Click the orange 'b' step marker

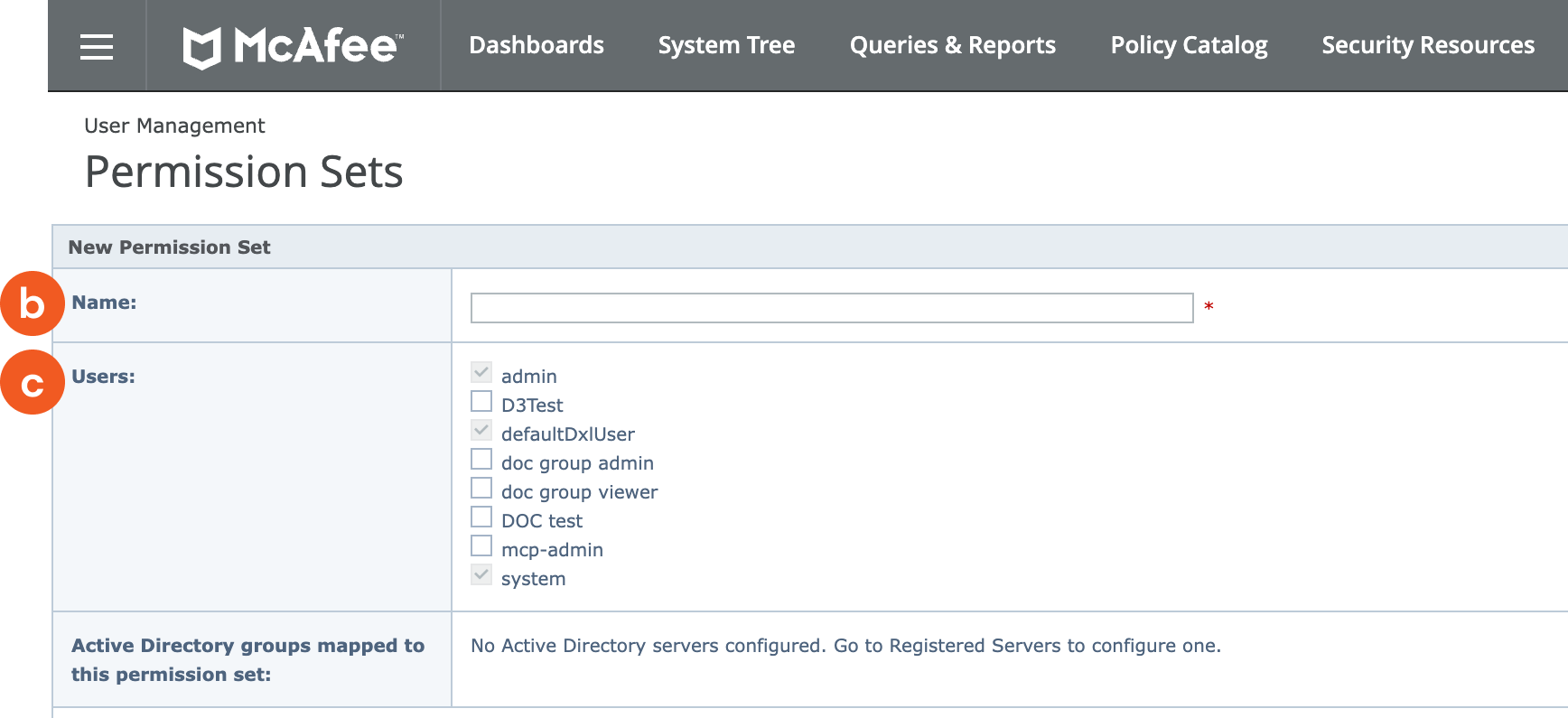point(32,303)
